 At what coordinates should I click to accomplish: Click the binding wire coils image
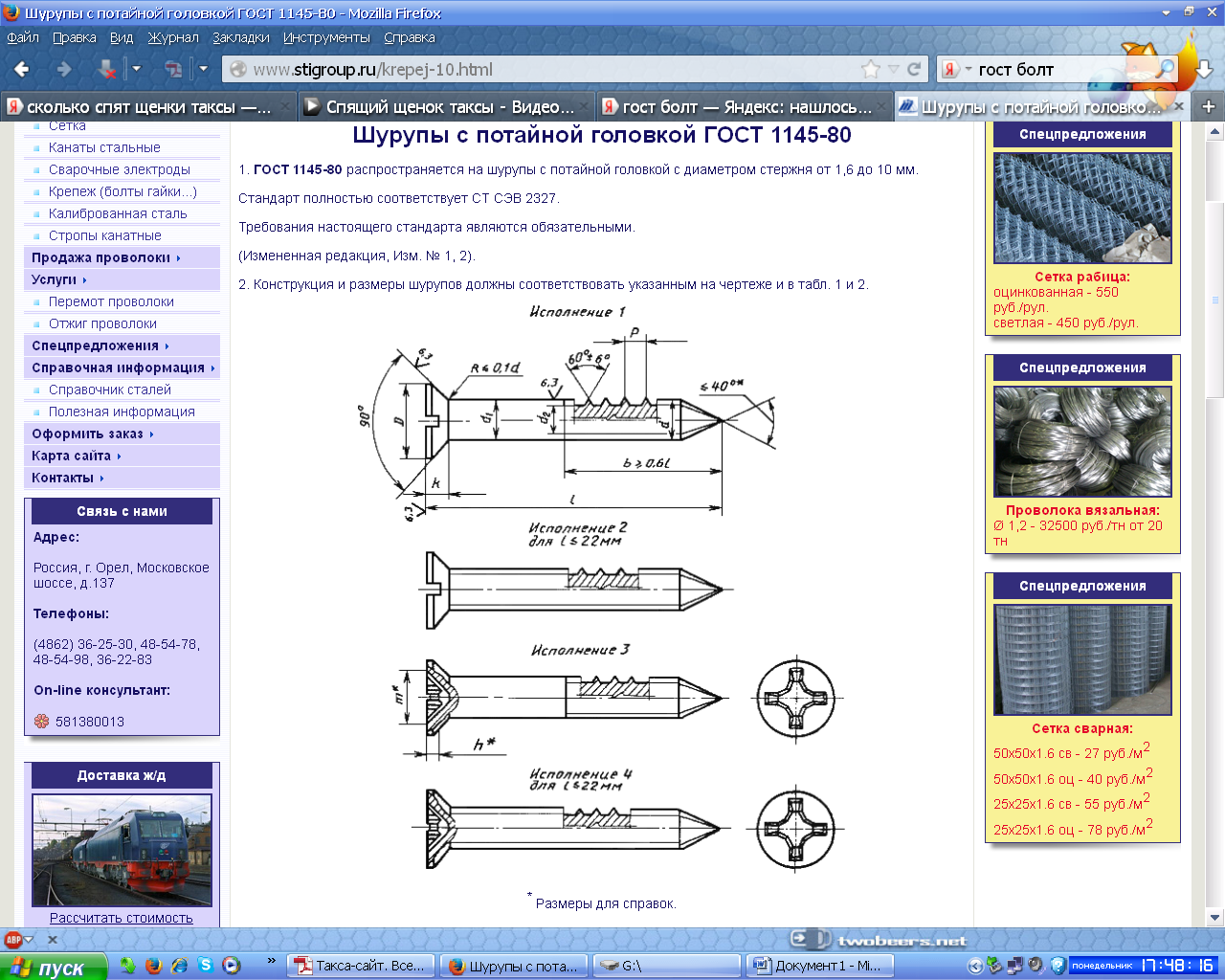coord(1082,441)
